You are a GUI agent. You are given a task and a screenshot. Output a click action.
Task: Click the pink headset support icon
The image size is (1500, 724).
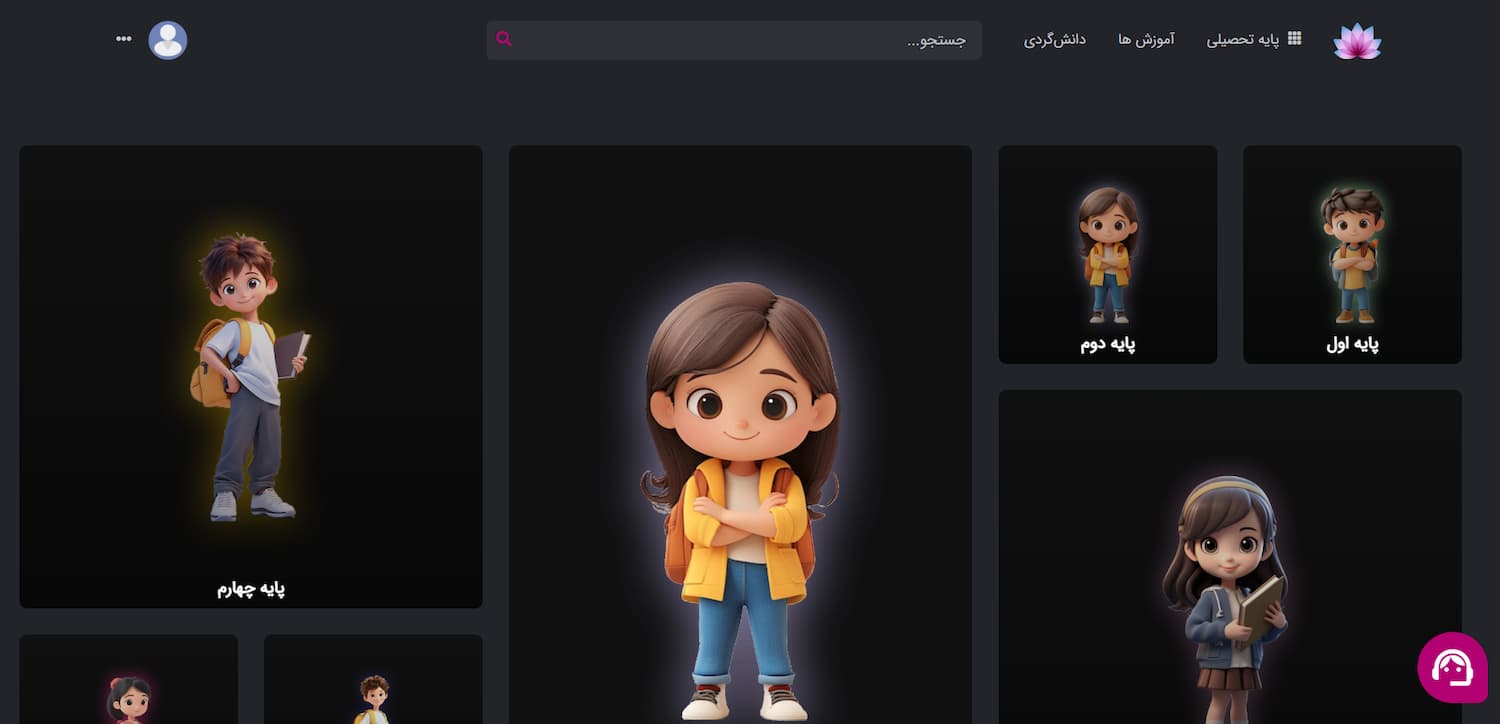coord(1452,668)
